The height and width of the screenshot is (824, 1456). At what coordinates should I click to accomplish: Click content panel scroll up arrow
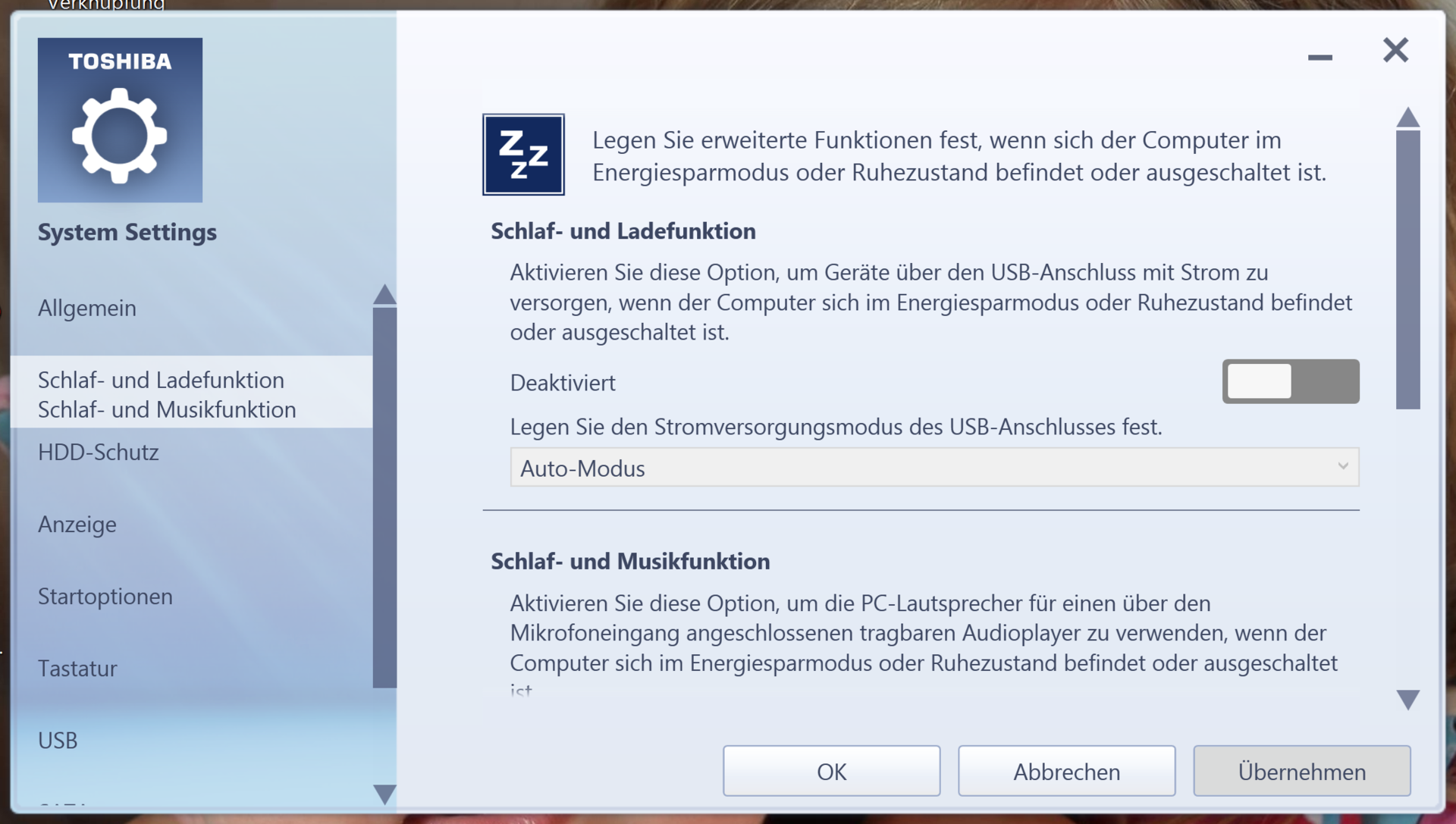click(x=1407, y=117)
